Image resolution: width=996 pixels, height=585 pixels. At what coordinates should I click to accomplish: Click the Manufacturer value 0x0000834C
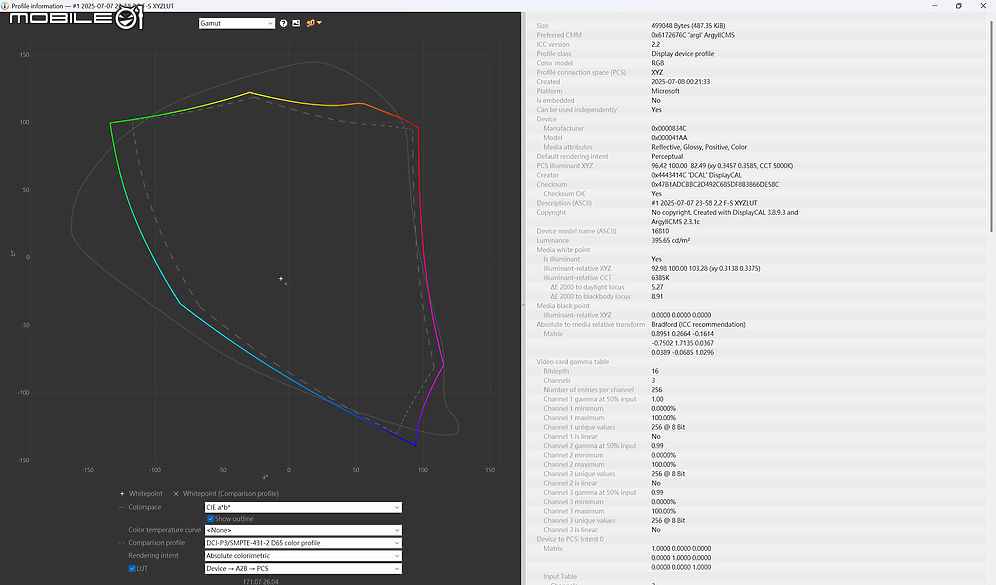668,128
